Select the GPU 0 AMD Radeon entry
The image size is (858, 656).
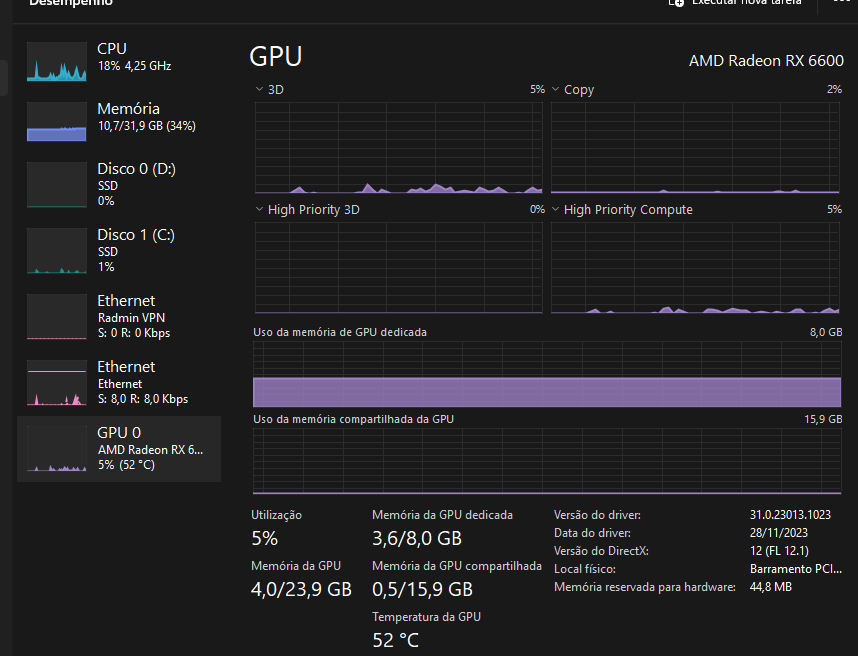click(x=119, y=449)
